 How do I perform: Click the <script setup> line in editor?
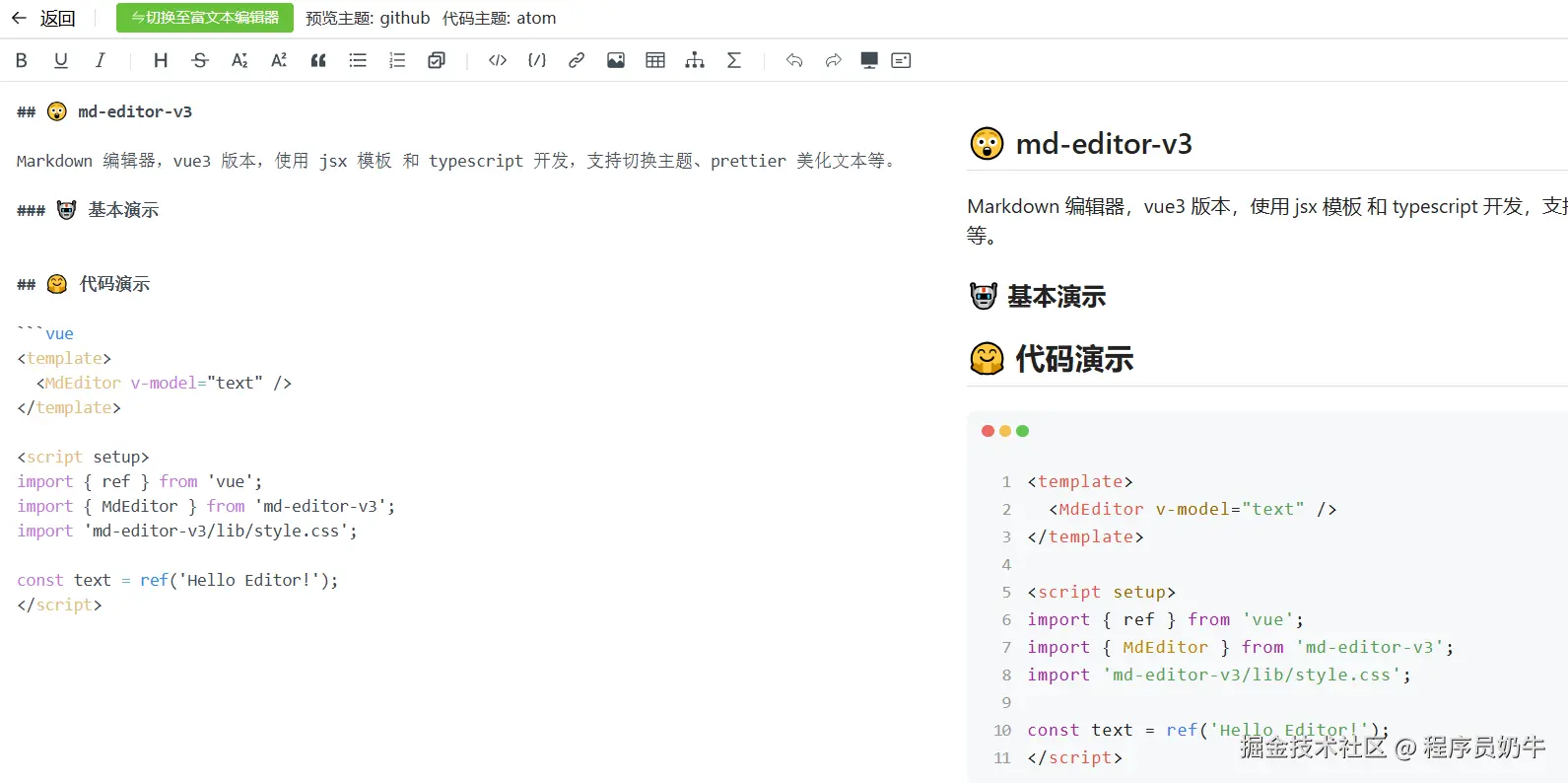[x=83, y=457]
